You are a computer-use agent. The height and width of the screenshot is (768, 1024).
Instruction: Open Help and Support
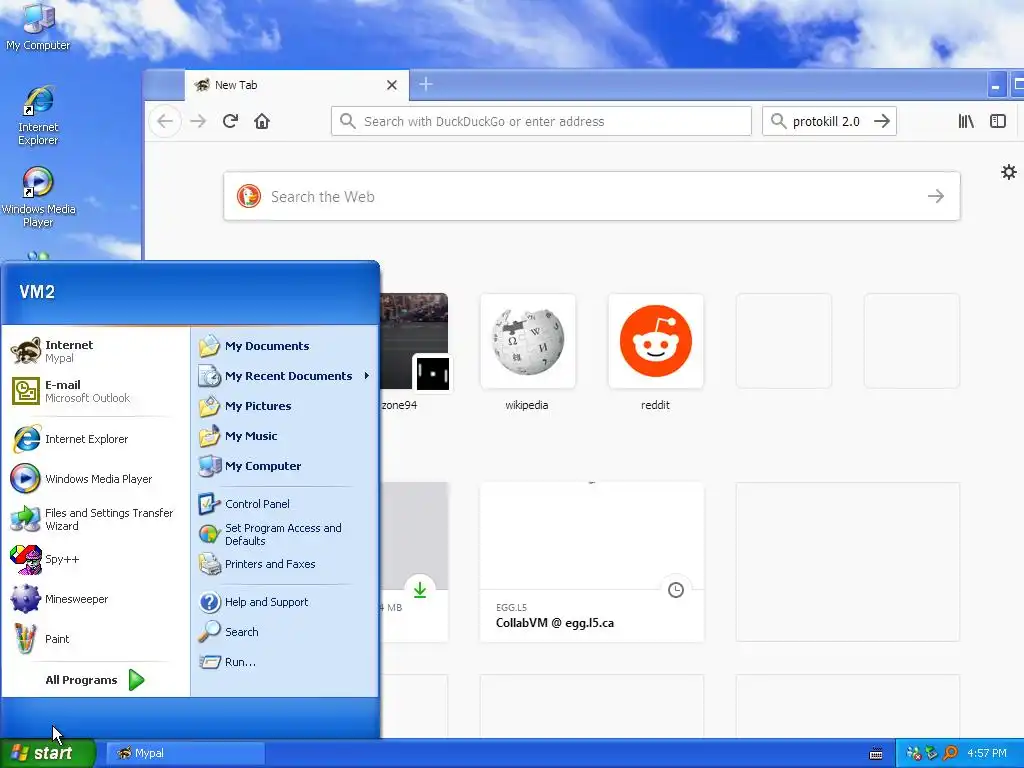(285, 602)
